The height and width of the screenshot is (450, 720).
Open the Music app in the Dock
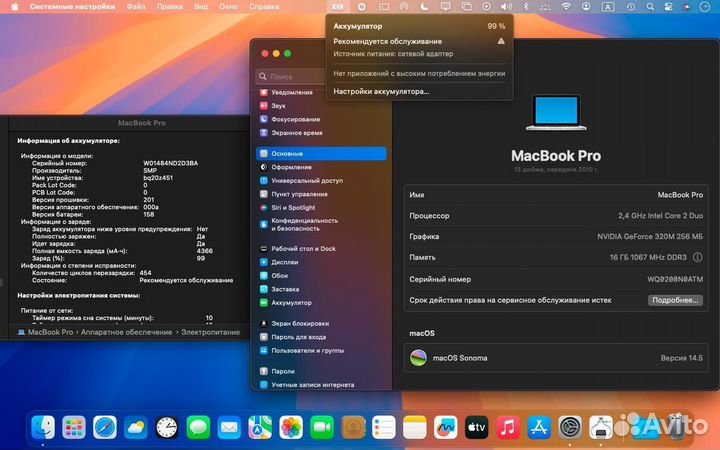click(x=508, y=428)
